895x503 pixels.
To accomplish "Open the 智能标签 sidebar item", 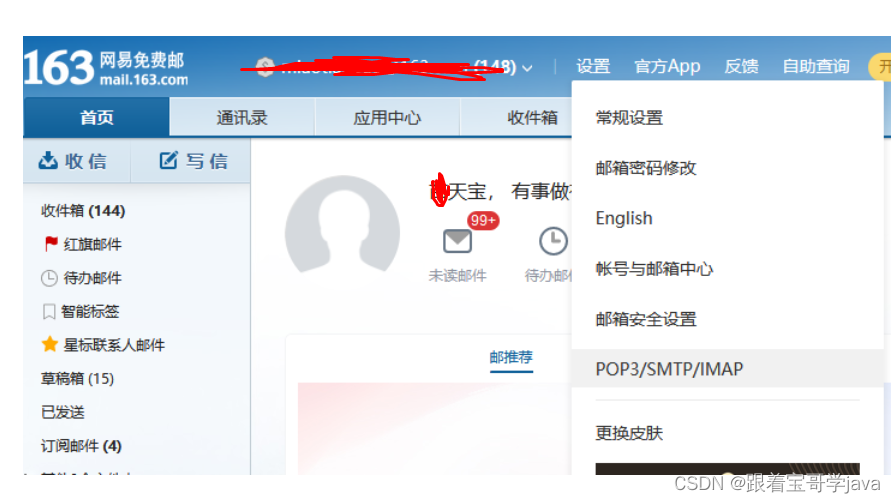I will pos(90,311).
